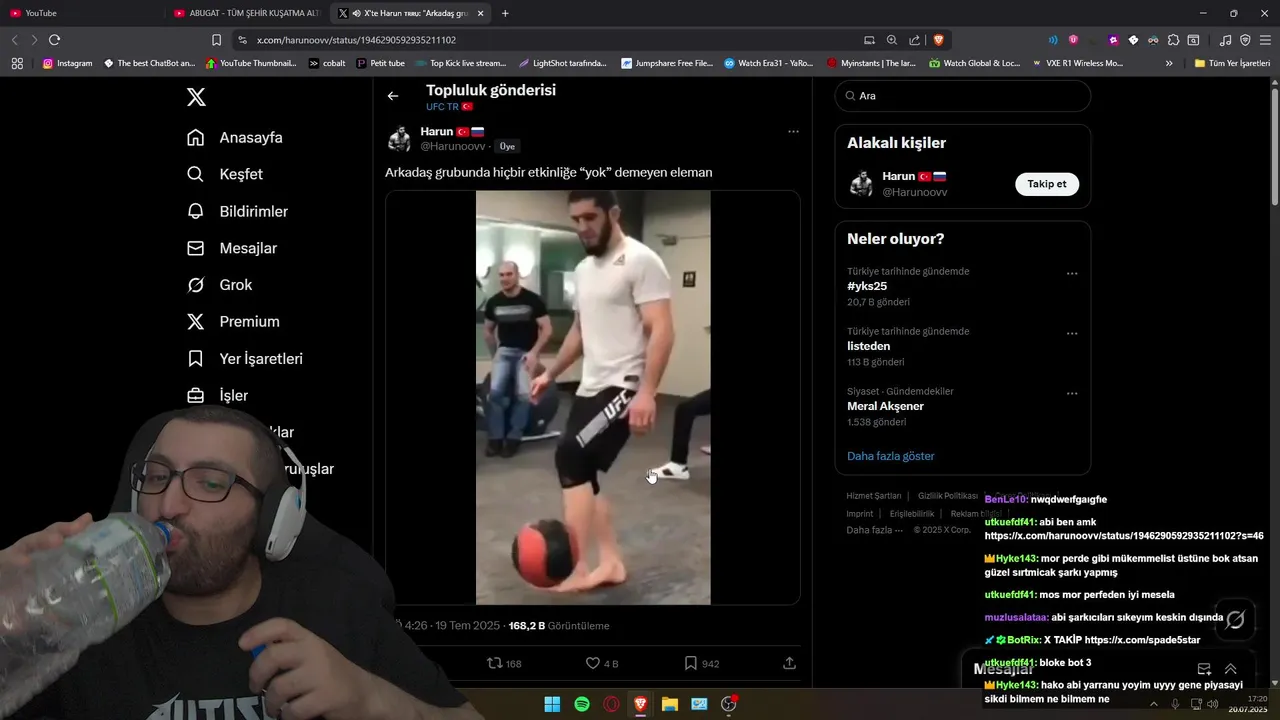Expand the Mesajlar drawer with the double chevron
This screenshot has height=720, width=1280.
(1231, 669)
